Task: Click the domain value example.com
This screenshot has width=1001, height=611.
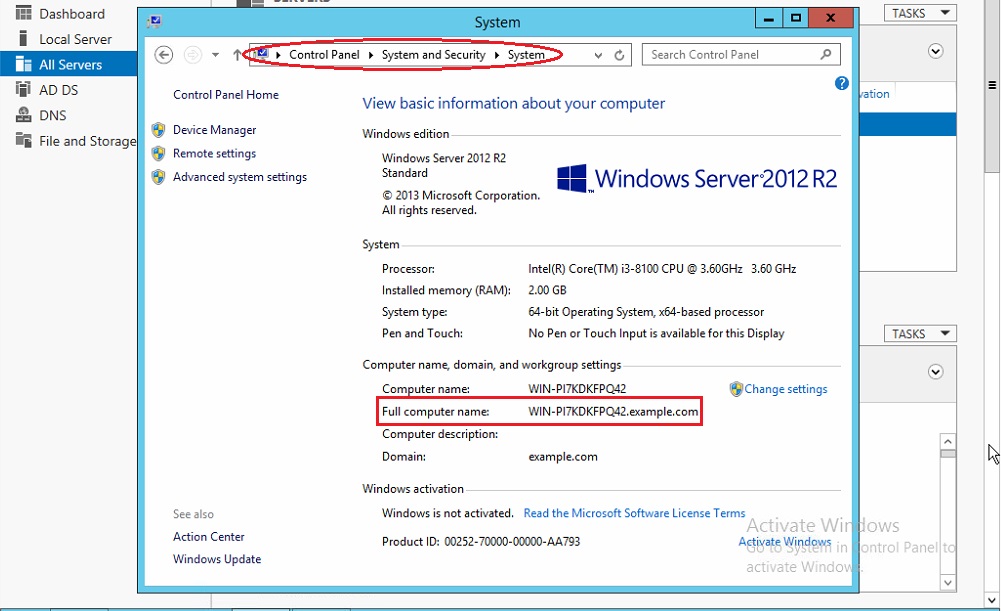Action: [x=563, y=457]
